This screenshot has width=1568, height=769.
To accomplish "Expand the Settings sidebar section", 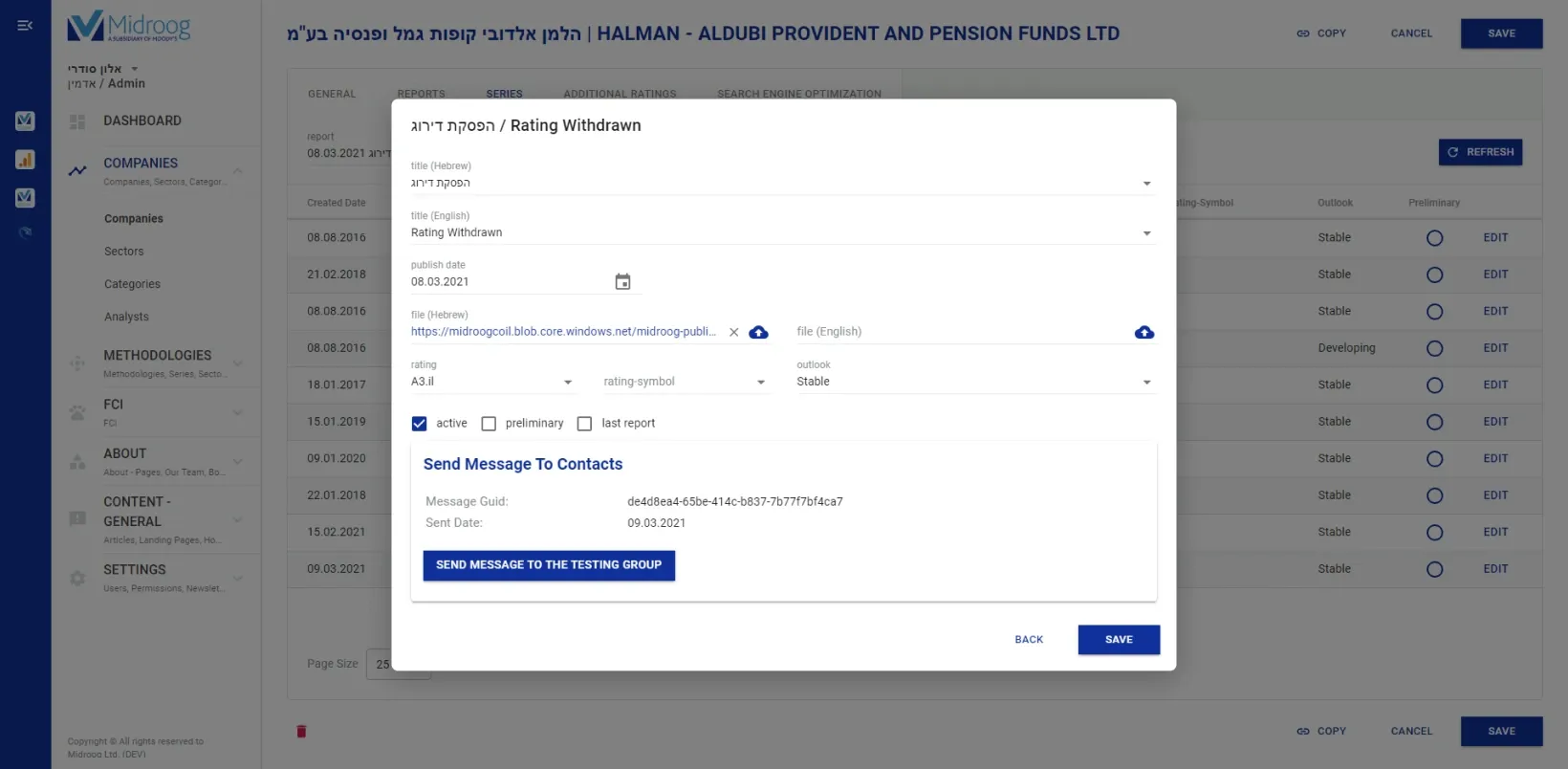I will [x=238, y=578].
